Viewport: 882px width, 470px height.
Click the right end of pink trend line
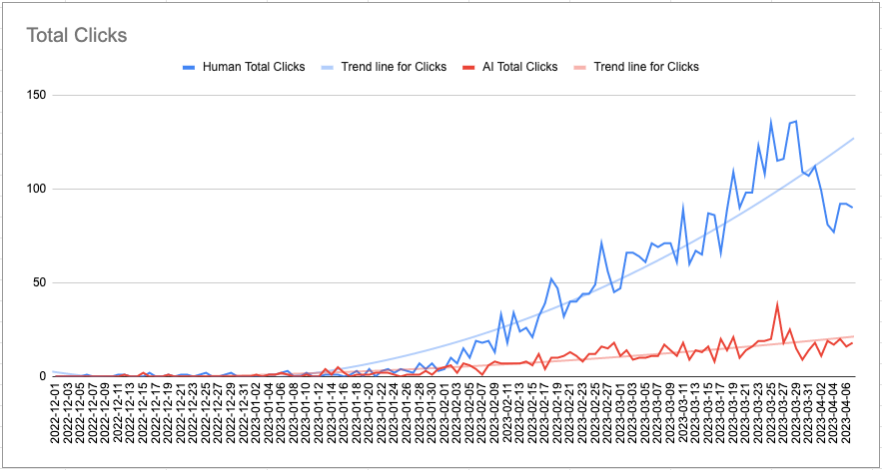855,336
